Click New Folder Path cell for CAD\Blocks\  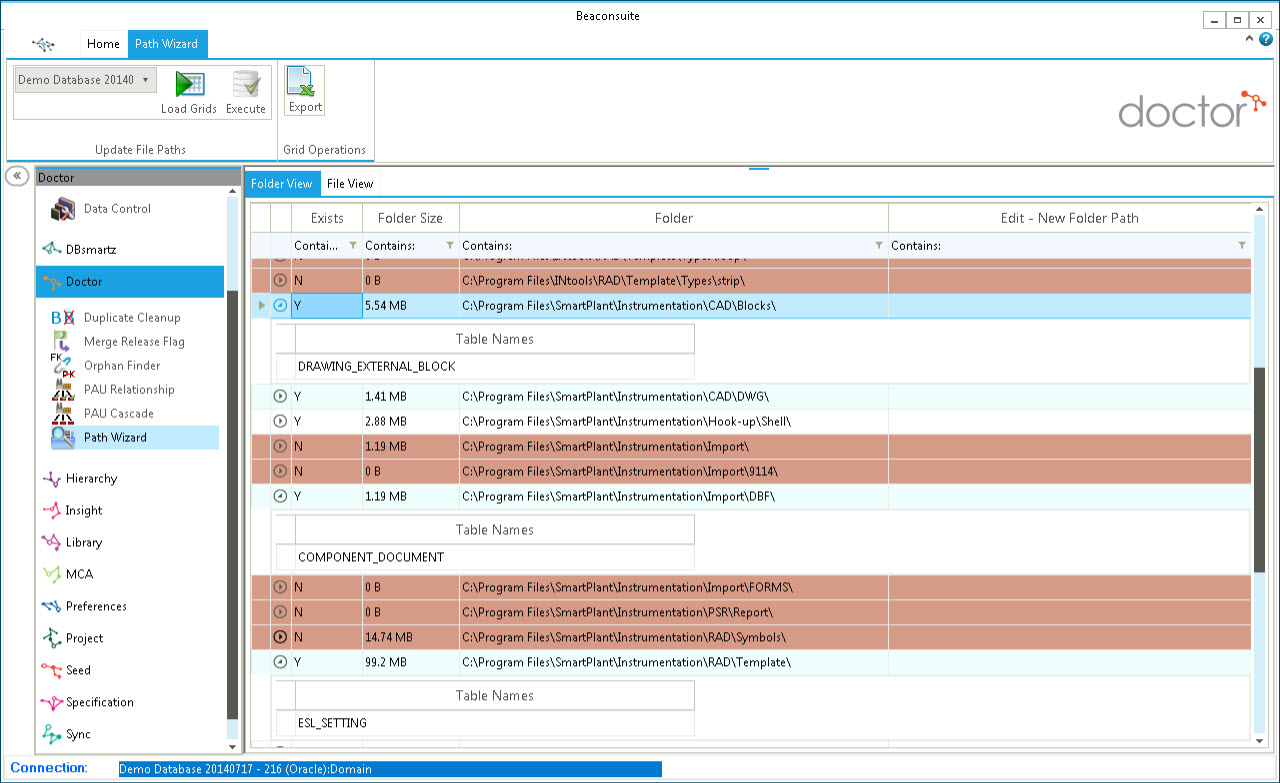coord(1070,306)
